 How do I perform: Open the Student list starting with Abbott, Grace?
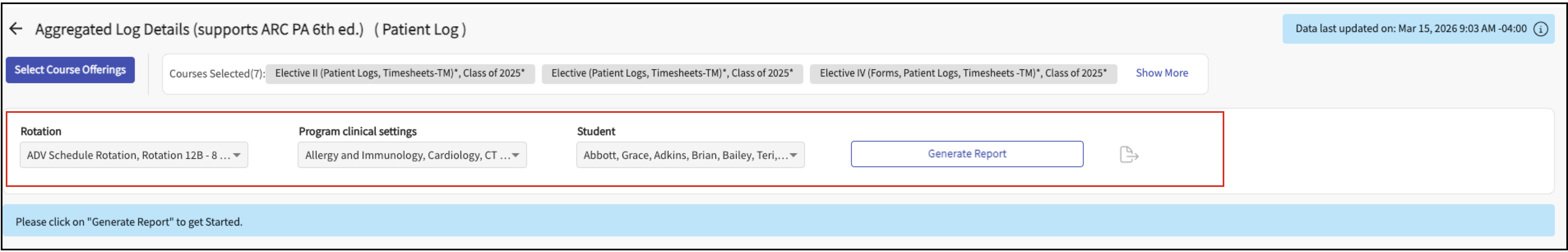coord(685,155)
